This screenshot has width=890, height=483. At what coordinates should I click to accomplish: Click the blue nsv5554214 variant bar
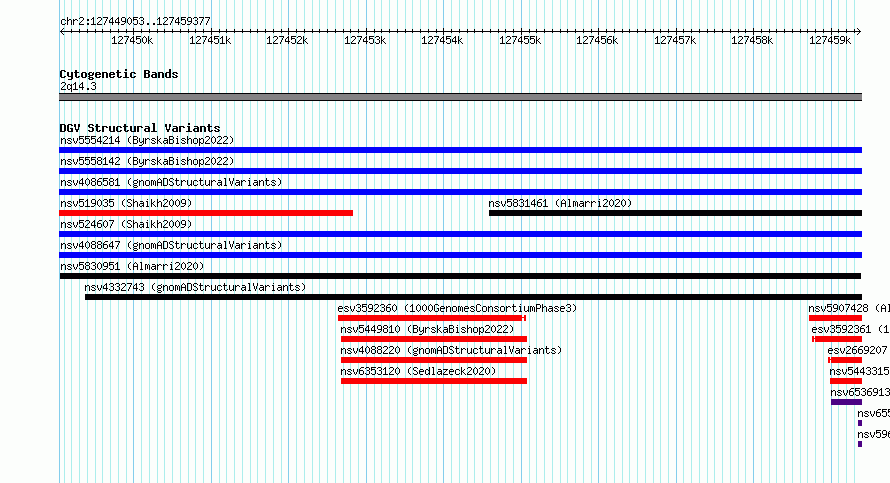[x=460, y=150]
